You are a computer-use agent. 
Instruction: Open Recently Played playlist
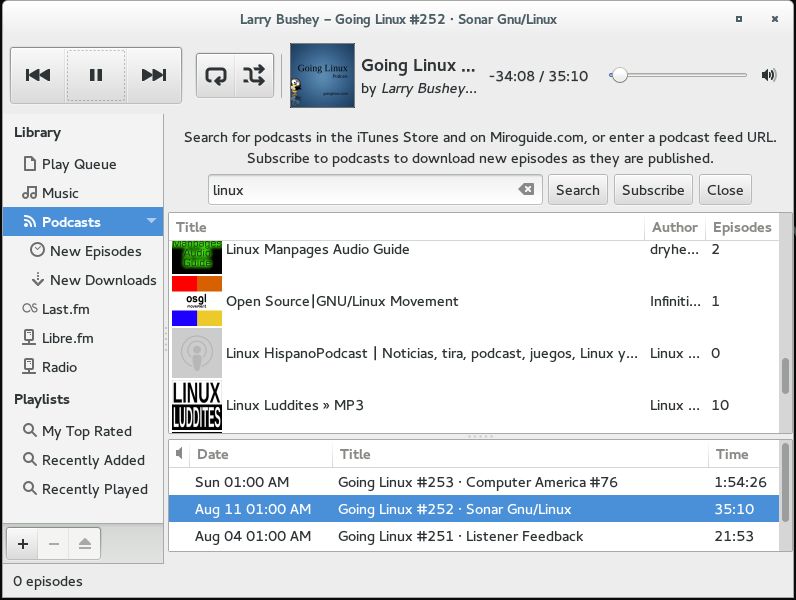coord(83,489)
